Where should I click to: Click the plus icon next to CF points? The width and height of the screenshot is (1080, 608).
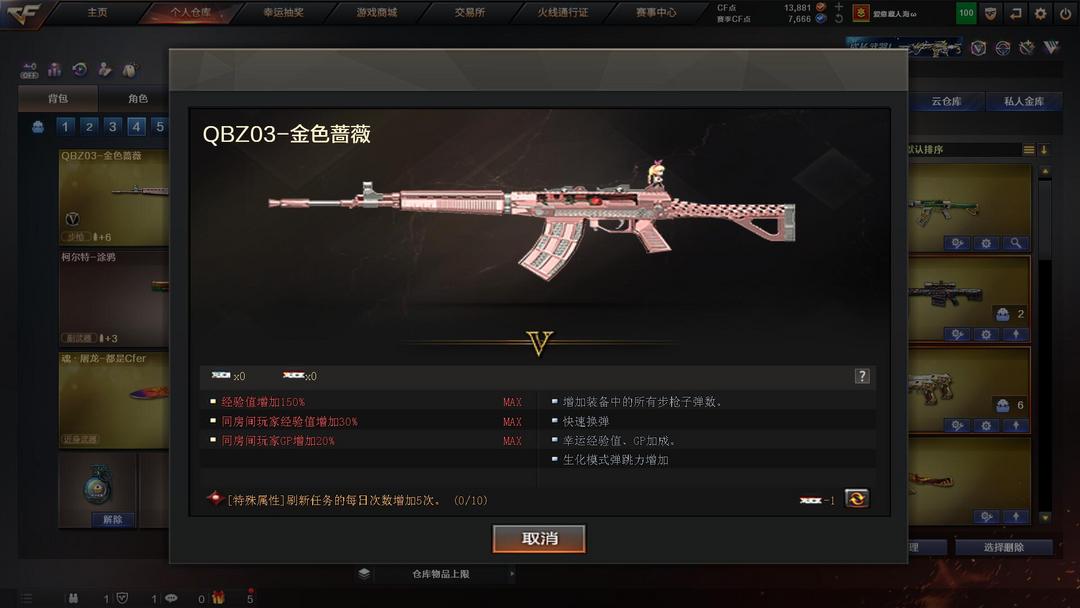click(x=838, y=6)
